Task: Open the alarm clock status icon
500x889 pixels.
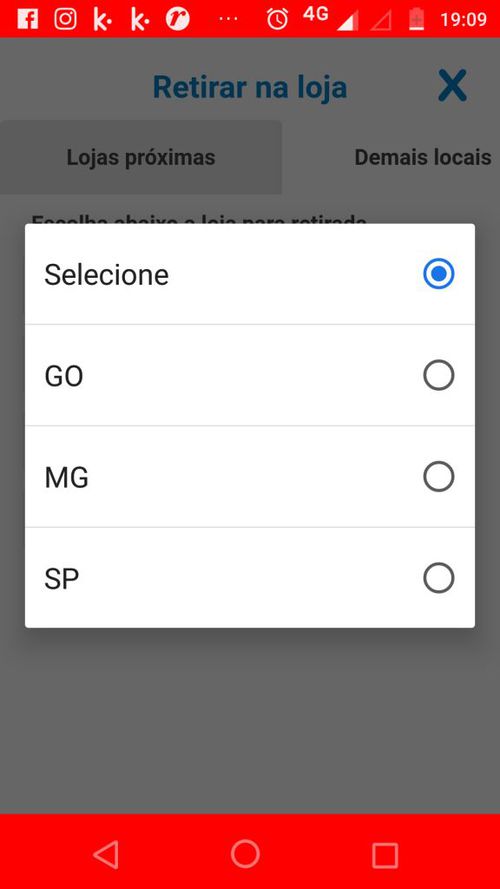Action: coord(278,19)
